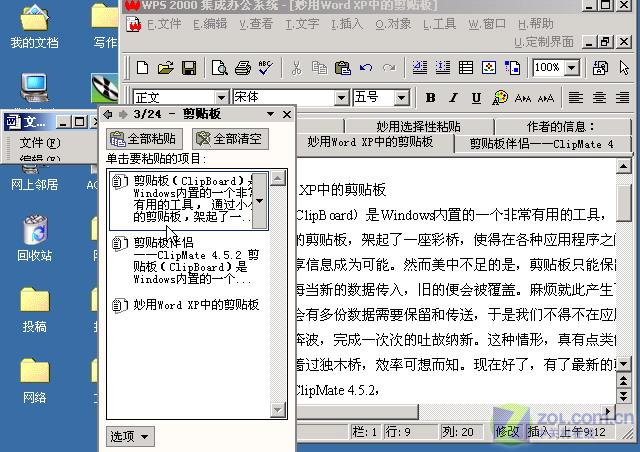Align text right
The image size is (640, 452).
pos(622,98)
